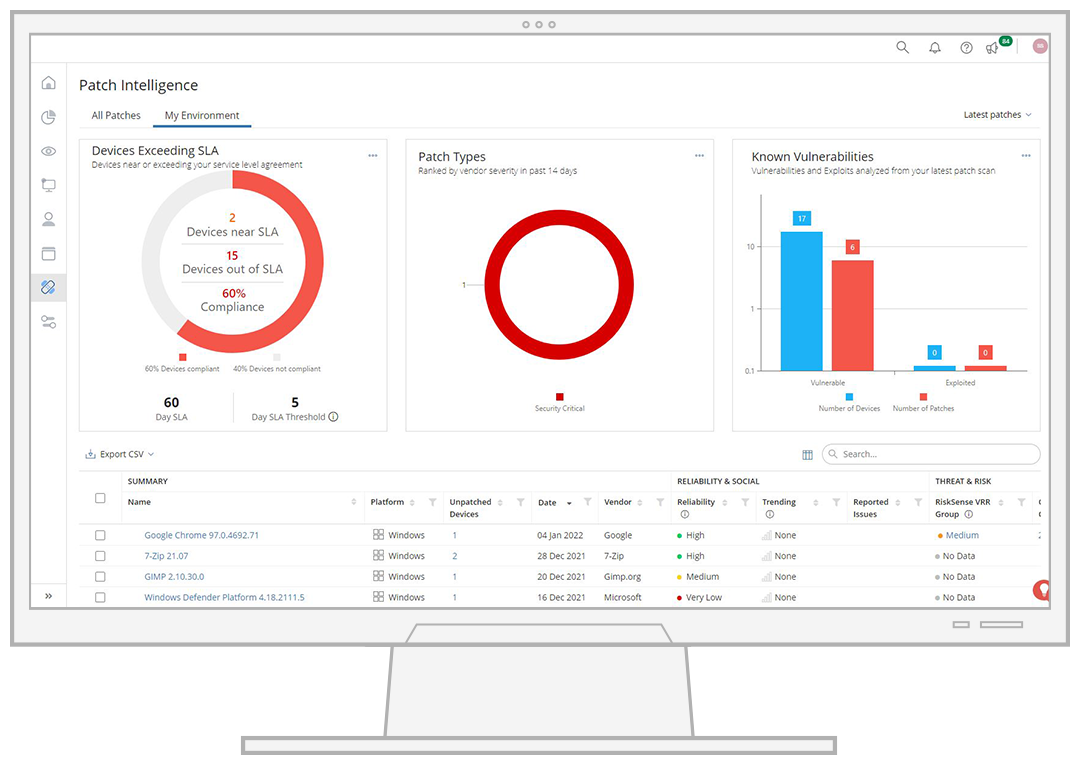Select the Patch Intelligence bandage sidebar icon
This screenshot has width=1080, height=765.
tap(48, 287)
